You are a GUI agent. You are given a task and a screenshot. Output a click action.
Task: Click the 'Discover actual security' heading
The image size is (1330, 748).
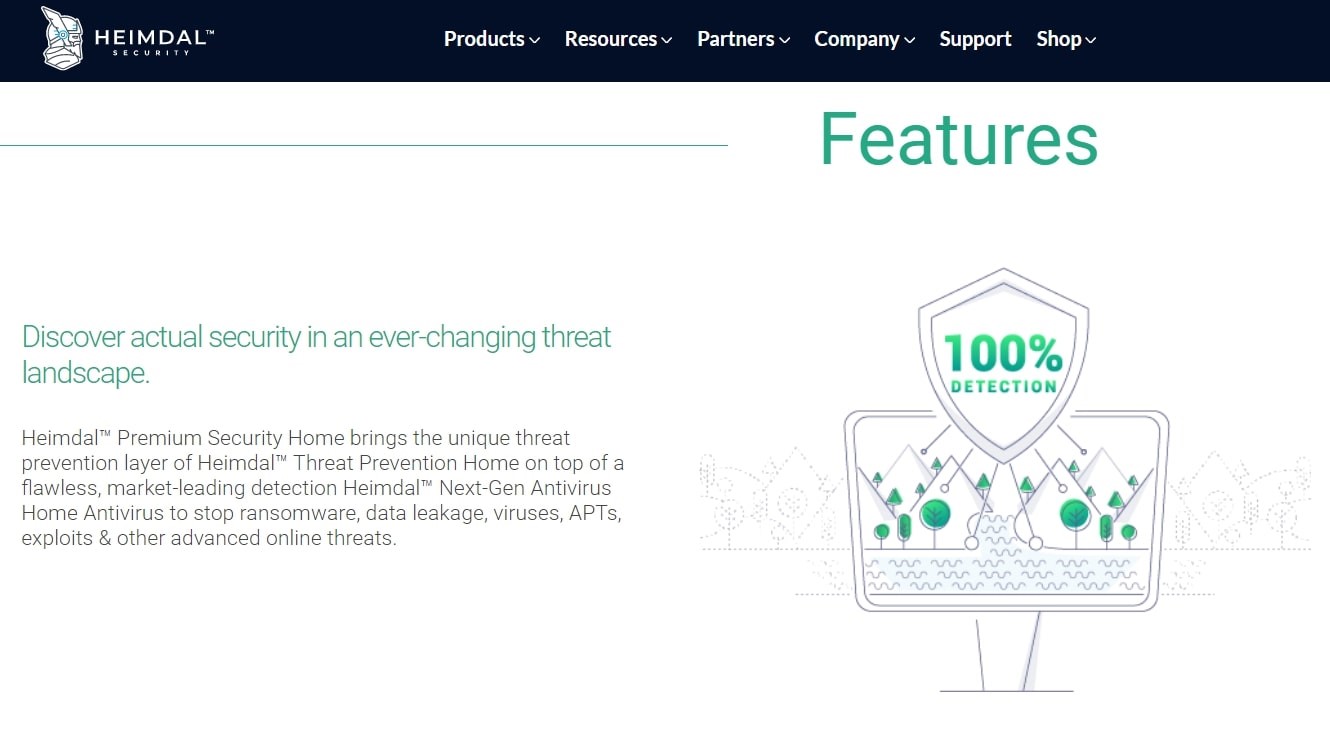316,355
